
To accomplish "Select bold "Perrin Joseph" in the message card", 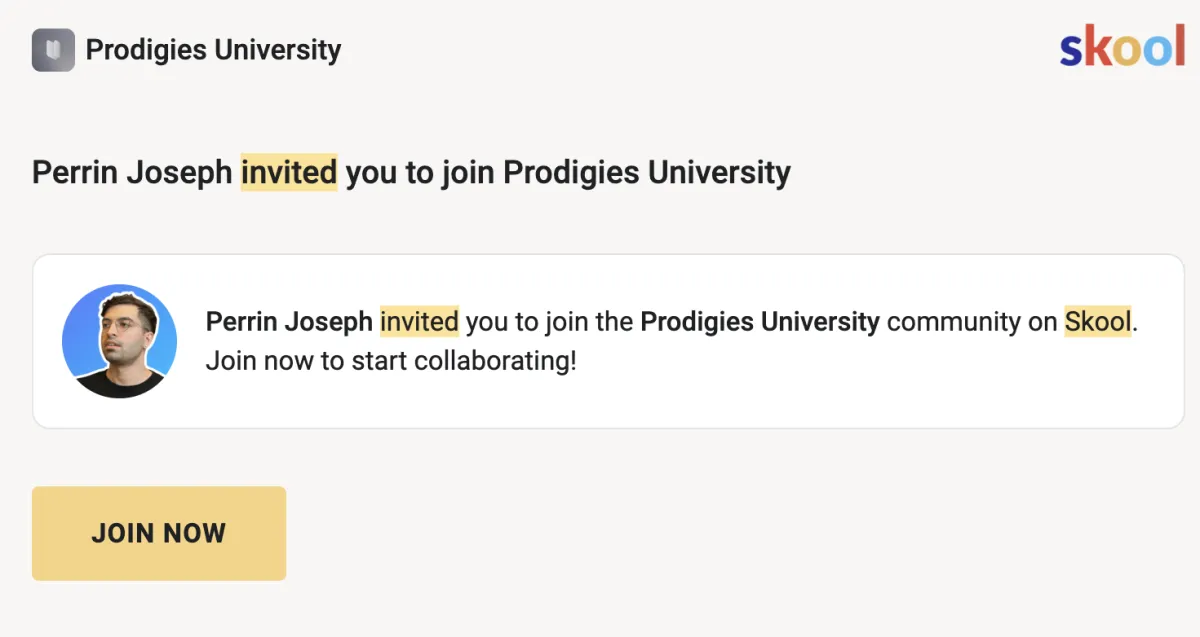I will (289, 322).
